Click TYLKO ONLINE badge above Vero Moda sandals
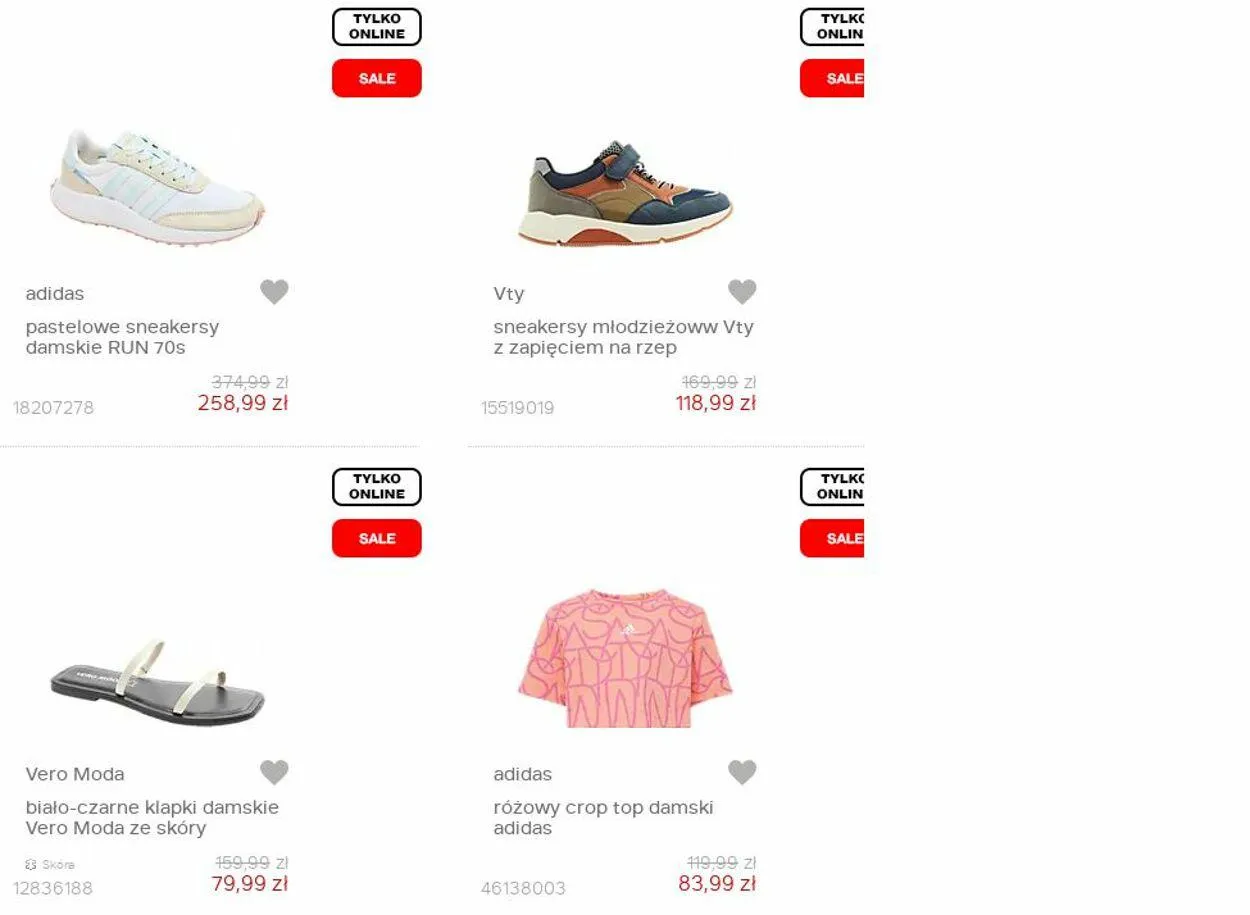 coord(377,487)
